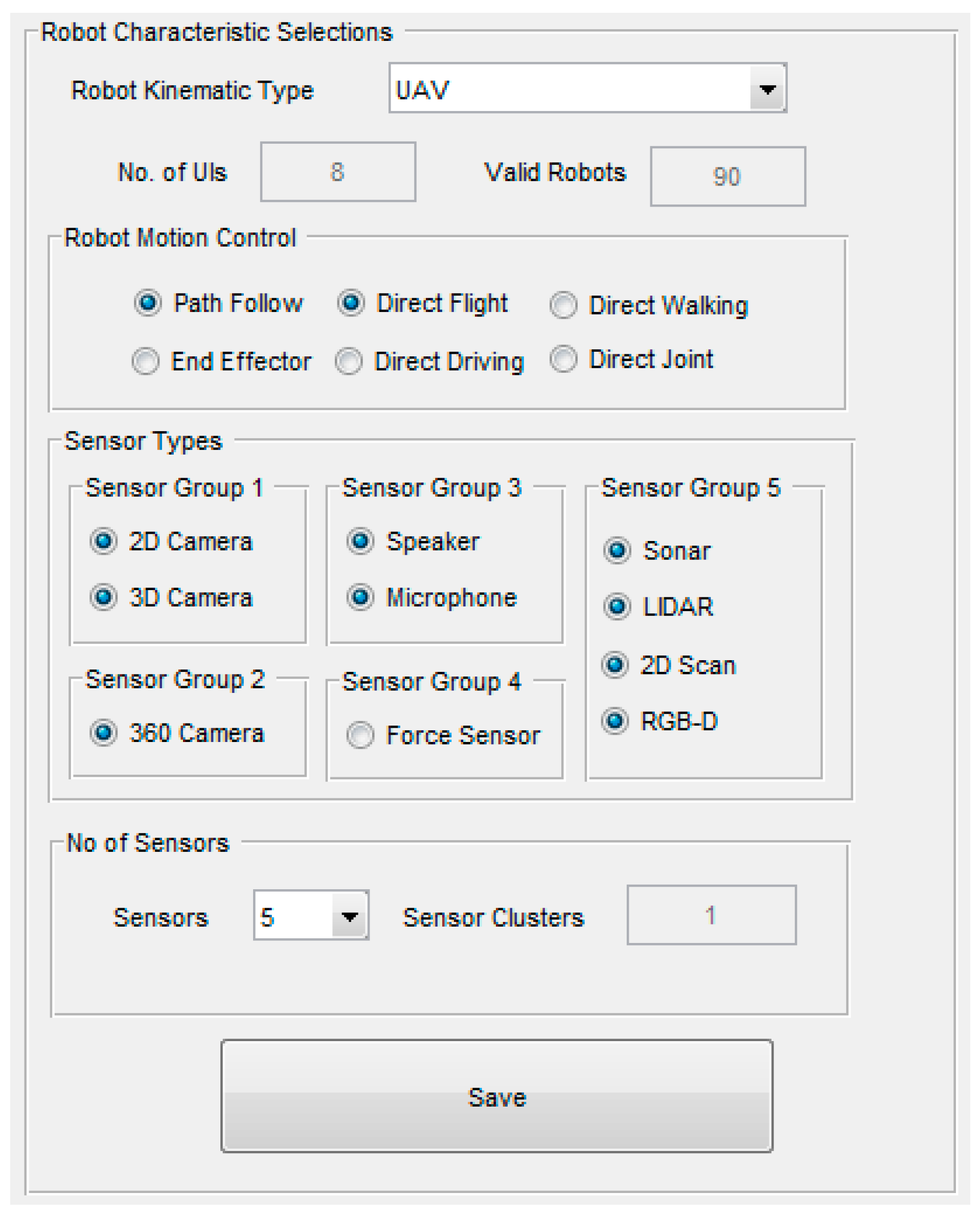Image resolution: width=980 pixels, height=1216 pixels.
Task: Deselect the 360 Camera radio button
Action: click(103, 733)
